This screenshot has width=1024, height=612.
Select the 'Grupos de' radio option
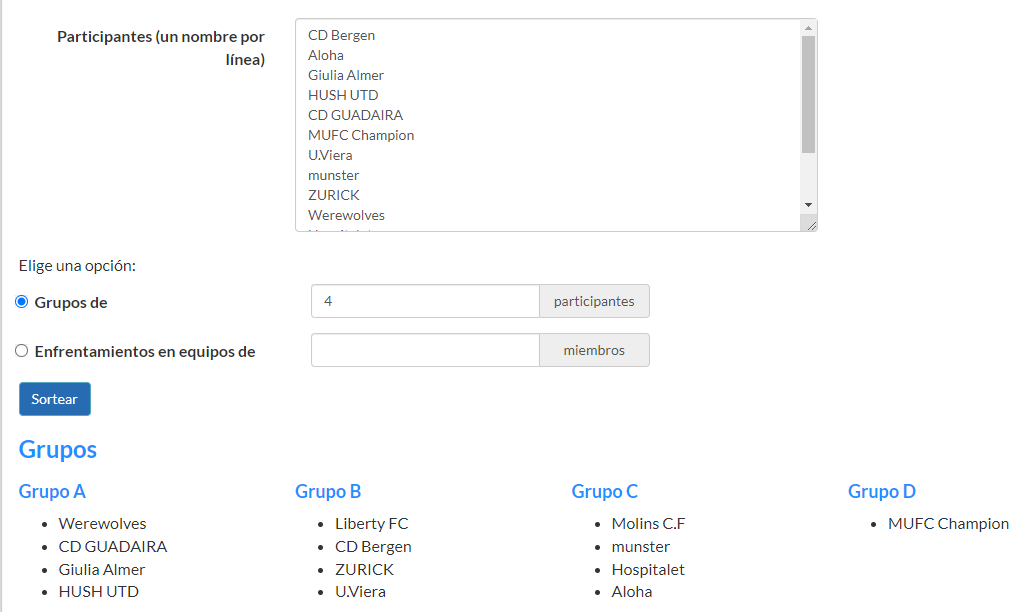click(22, 302)
